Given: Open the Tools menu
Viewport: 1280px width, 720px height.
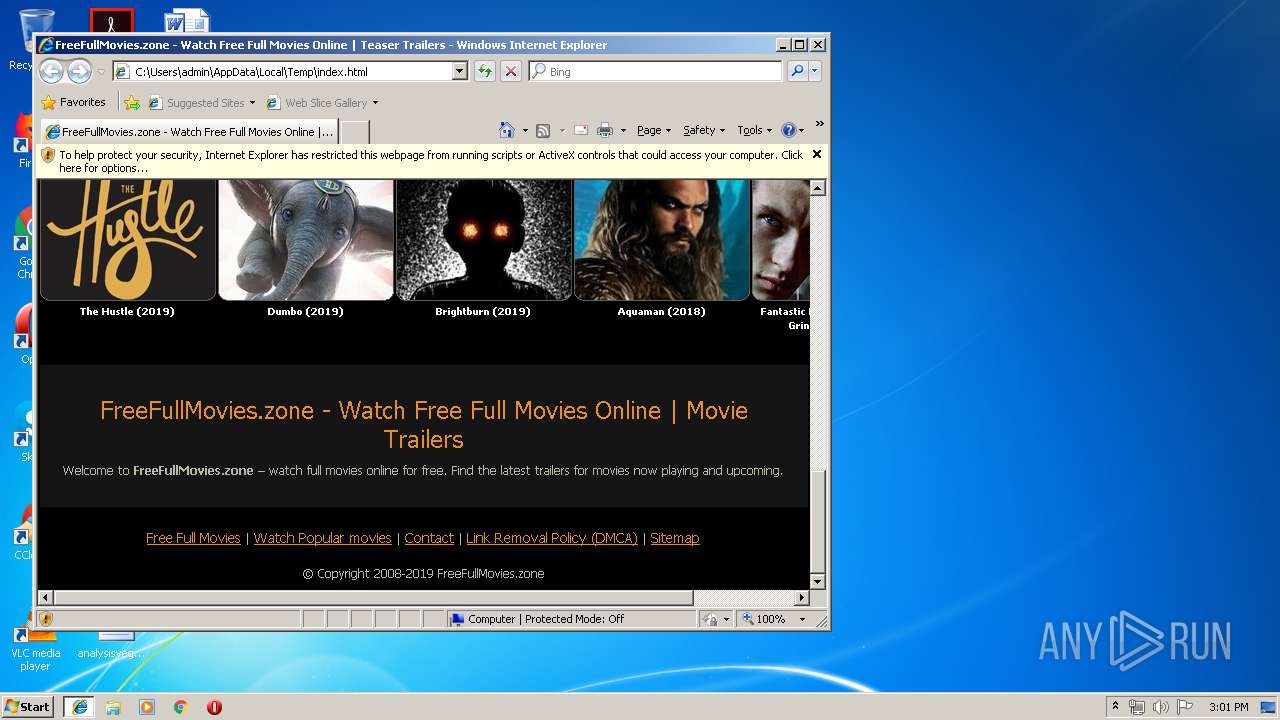Looking at the screenshot, I should pyautogui.click(x=755, y=130).
